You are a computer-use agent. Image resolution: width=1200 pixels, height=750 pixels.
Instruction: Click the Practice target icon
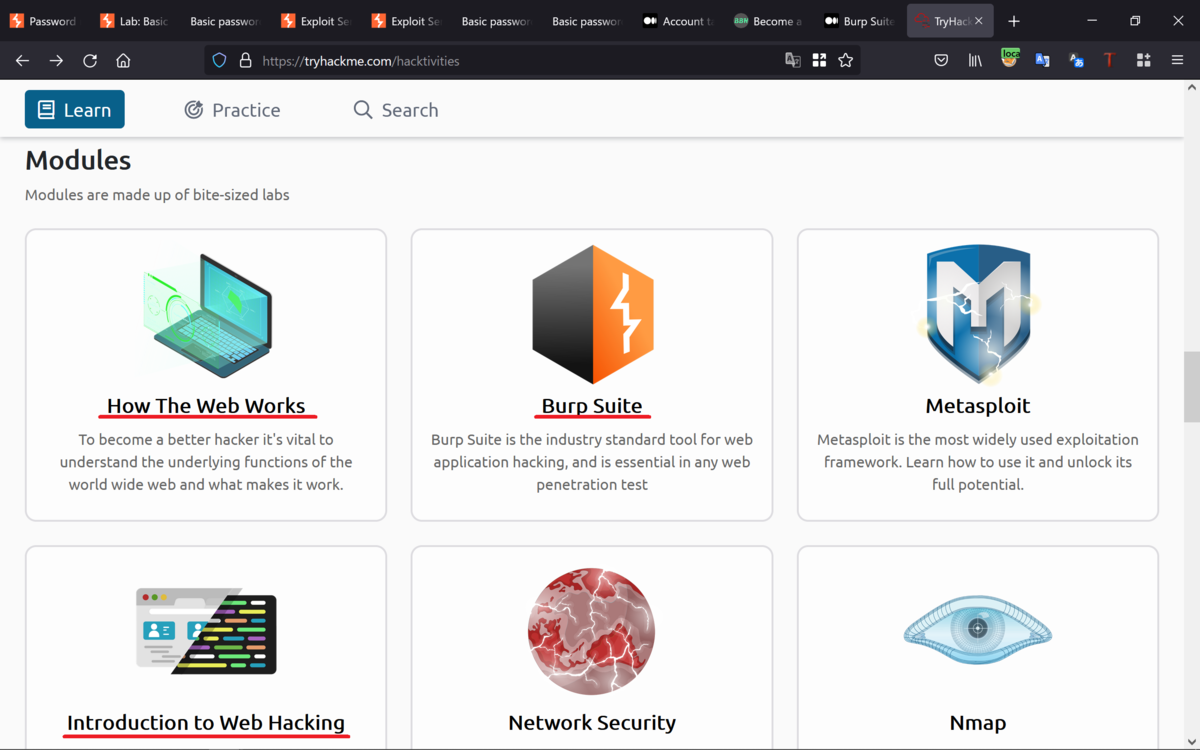[194, 110]
